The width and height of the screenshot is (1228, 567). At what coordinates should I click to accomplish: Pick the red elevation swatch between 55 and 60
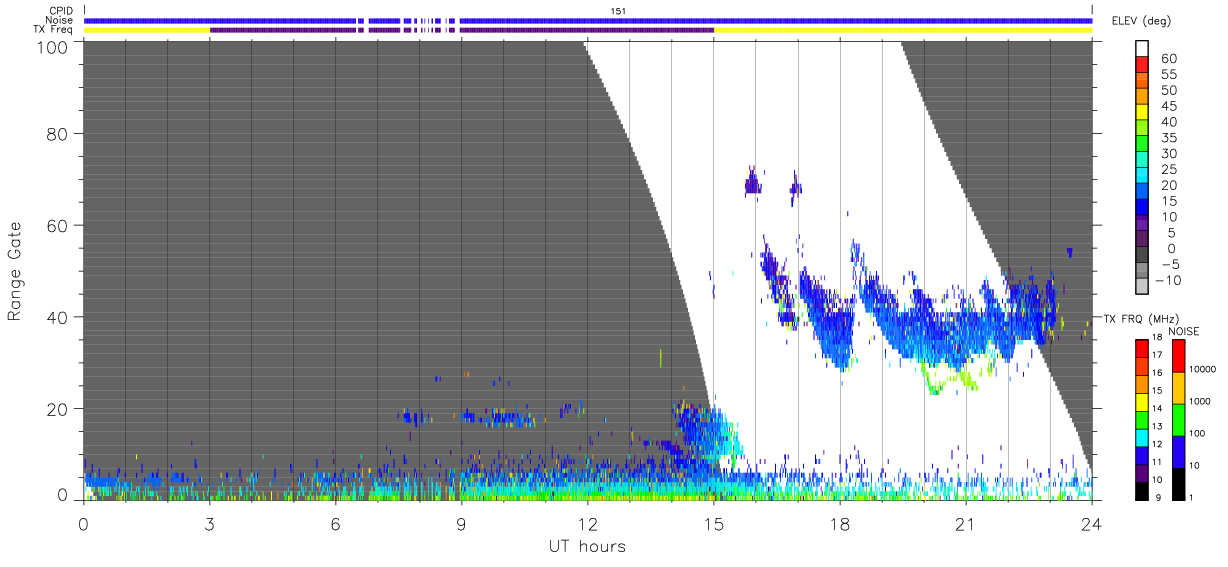pos(1142,66)
